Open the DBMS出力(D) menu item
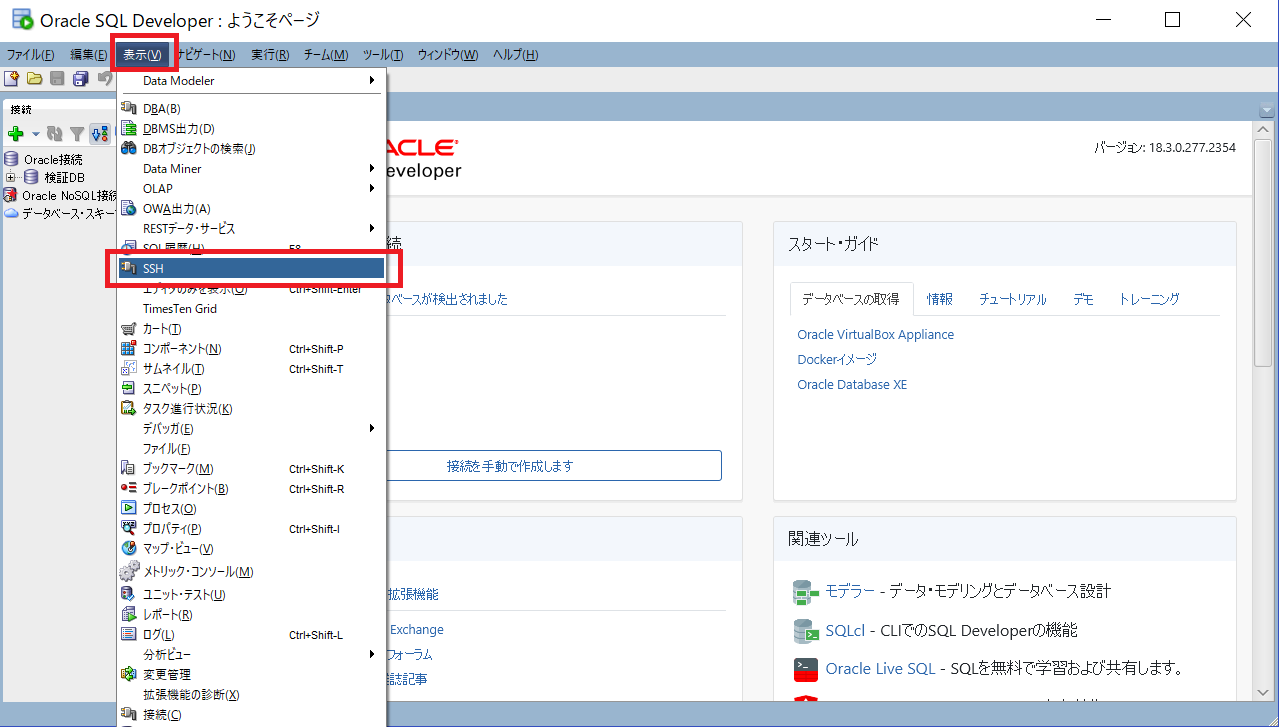The height and width of the screenshot is (727, 1279). coord(251,128)
